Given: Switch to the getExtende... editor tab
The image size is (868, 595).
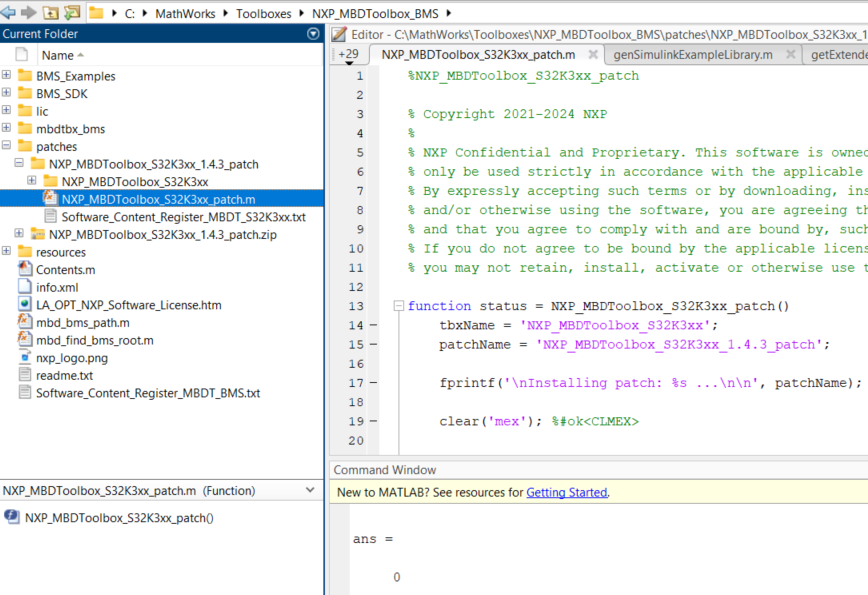Looking at the screenshot, I should tap(839, 55).
